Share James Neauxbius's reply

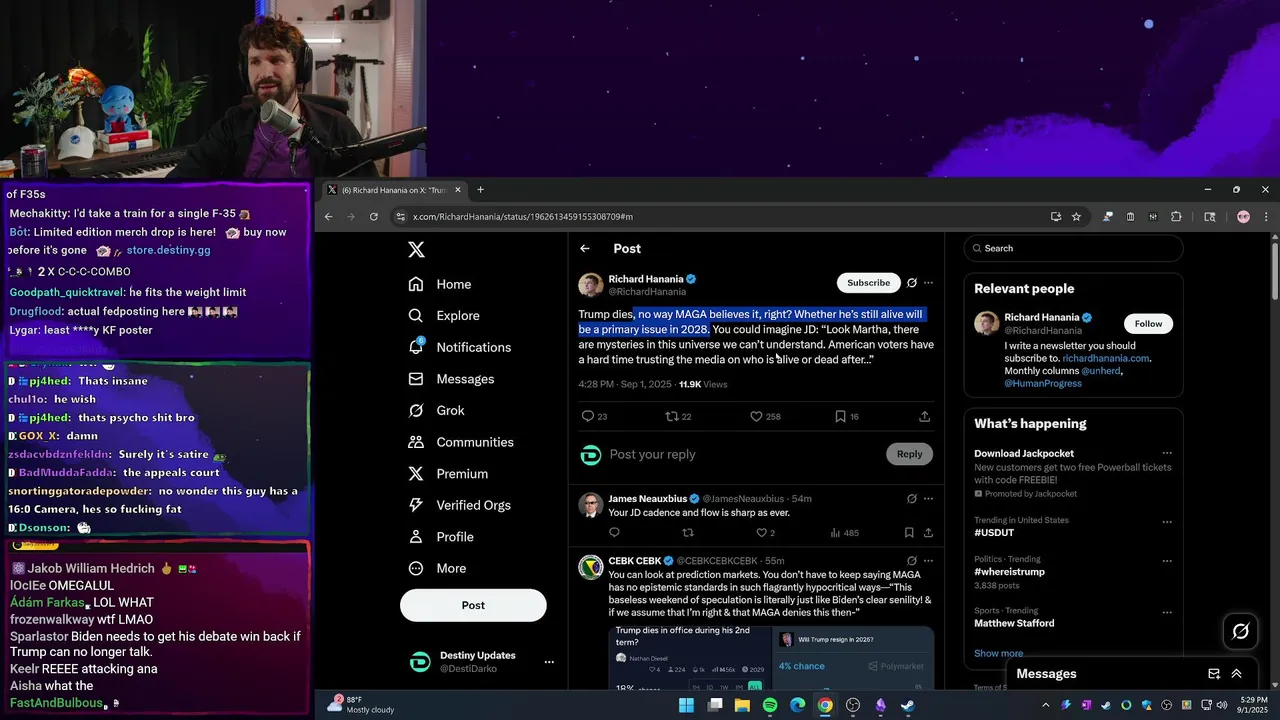(928, 533)
